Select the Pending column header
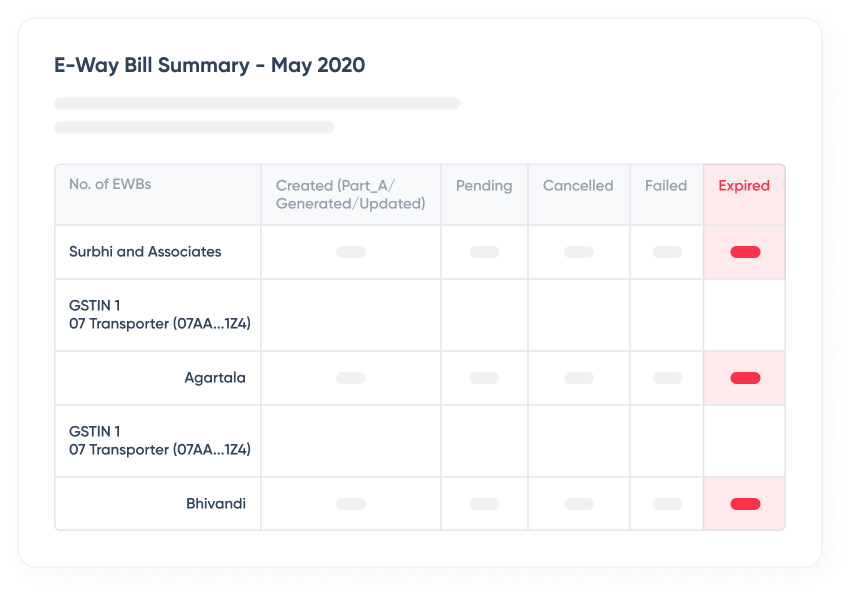Viewport: 850px width, 596px height. tap(484, 186)
